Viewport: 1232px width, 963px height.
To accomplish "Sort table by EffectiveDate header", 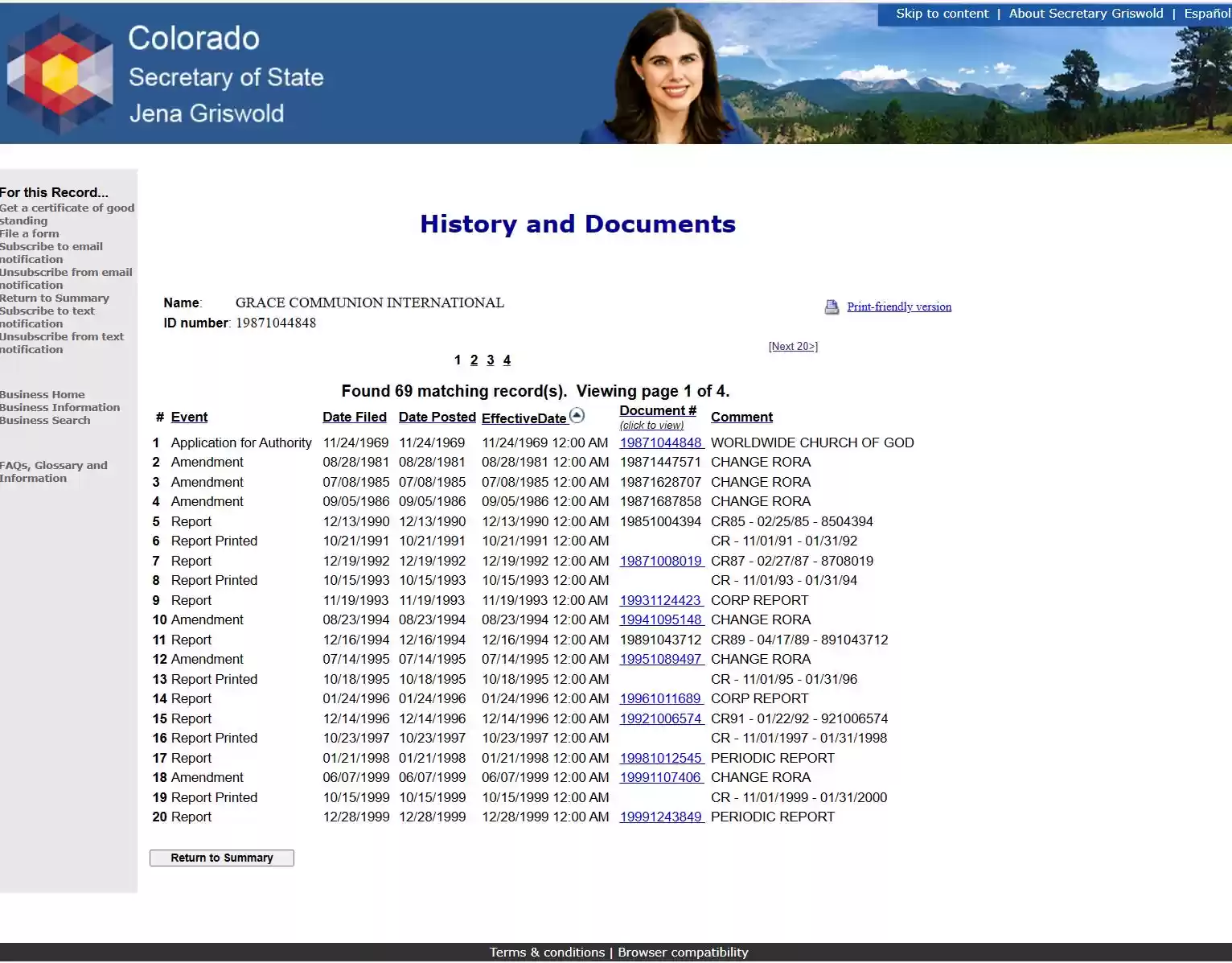I will (x=524, y=418).
